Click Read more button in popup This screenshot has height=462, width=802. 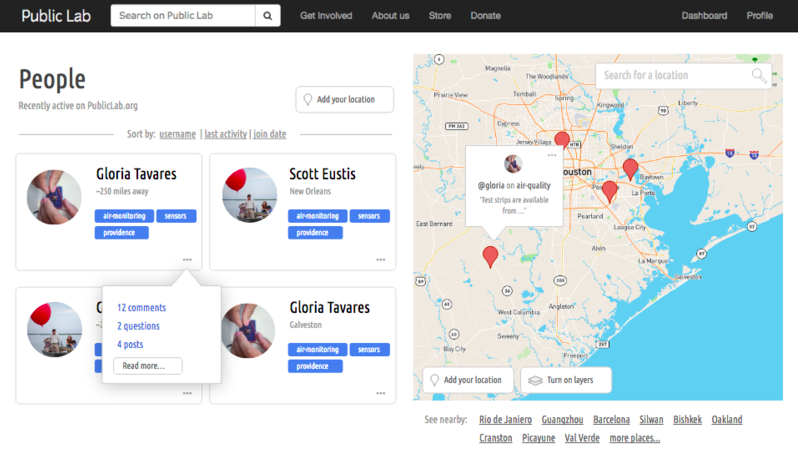(148, 366)
